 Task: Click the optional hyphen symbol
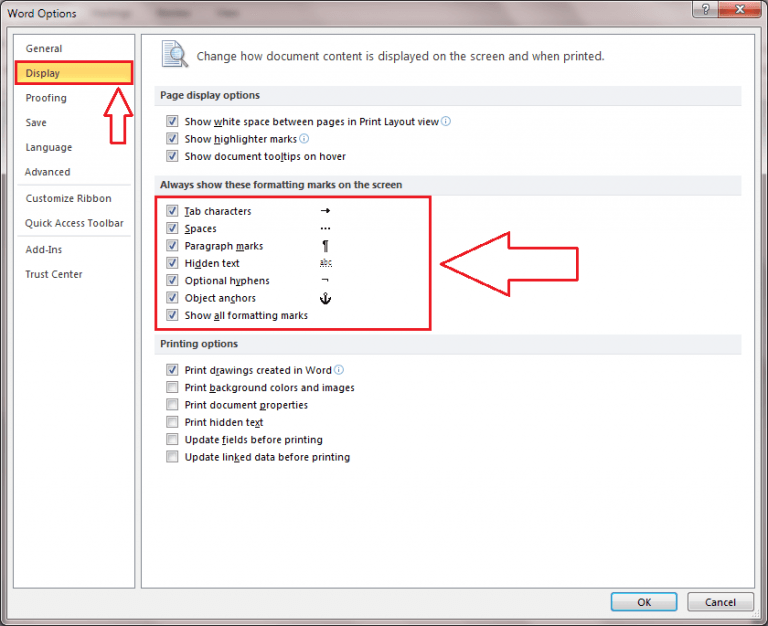click(325, 280)
